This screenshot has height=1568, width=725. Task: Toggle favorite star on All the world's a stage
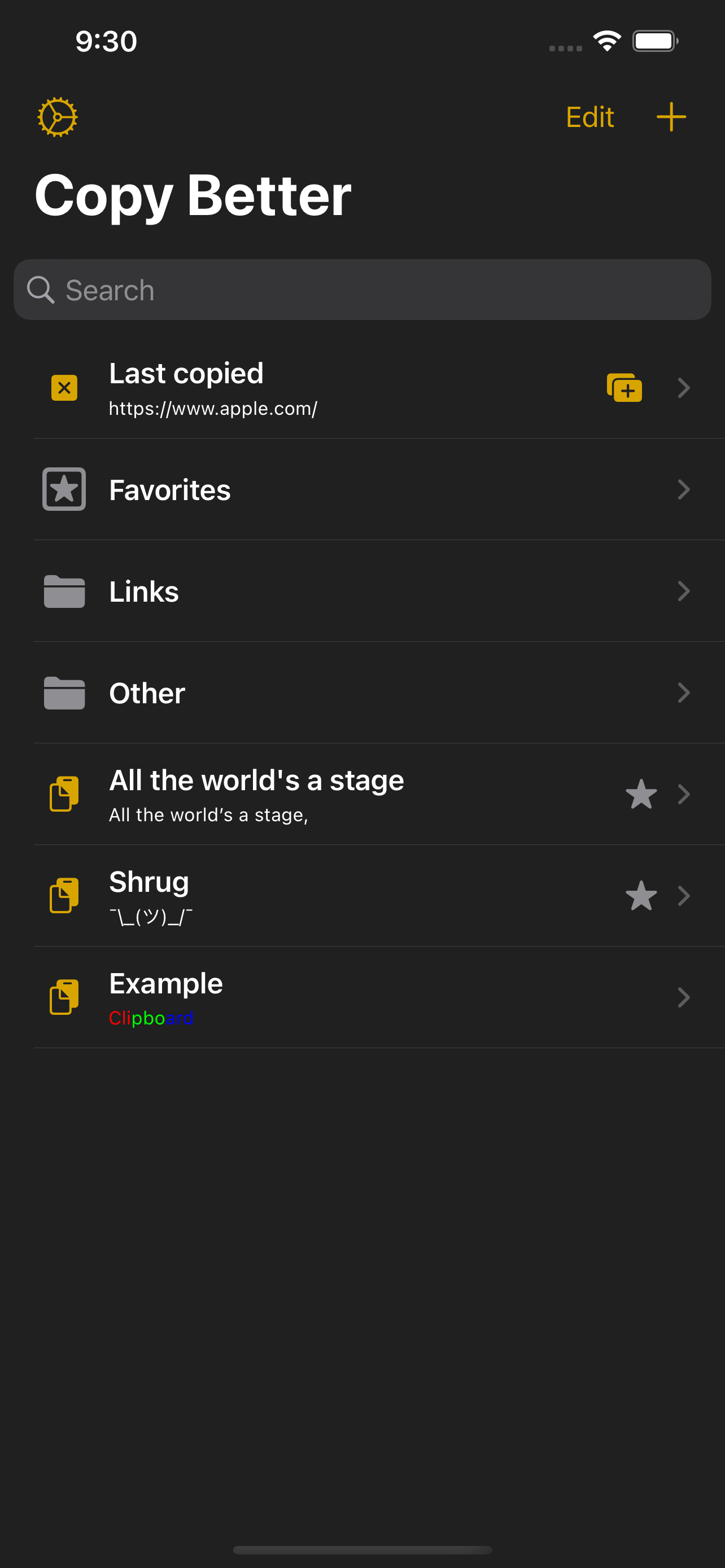(x=641, y=794)
